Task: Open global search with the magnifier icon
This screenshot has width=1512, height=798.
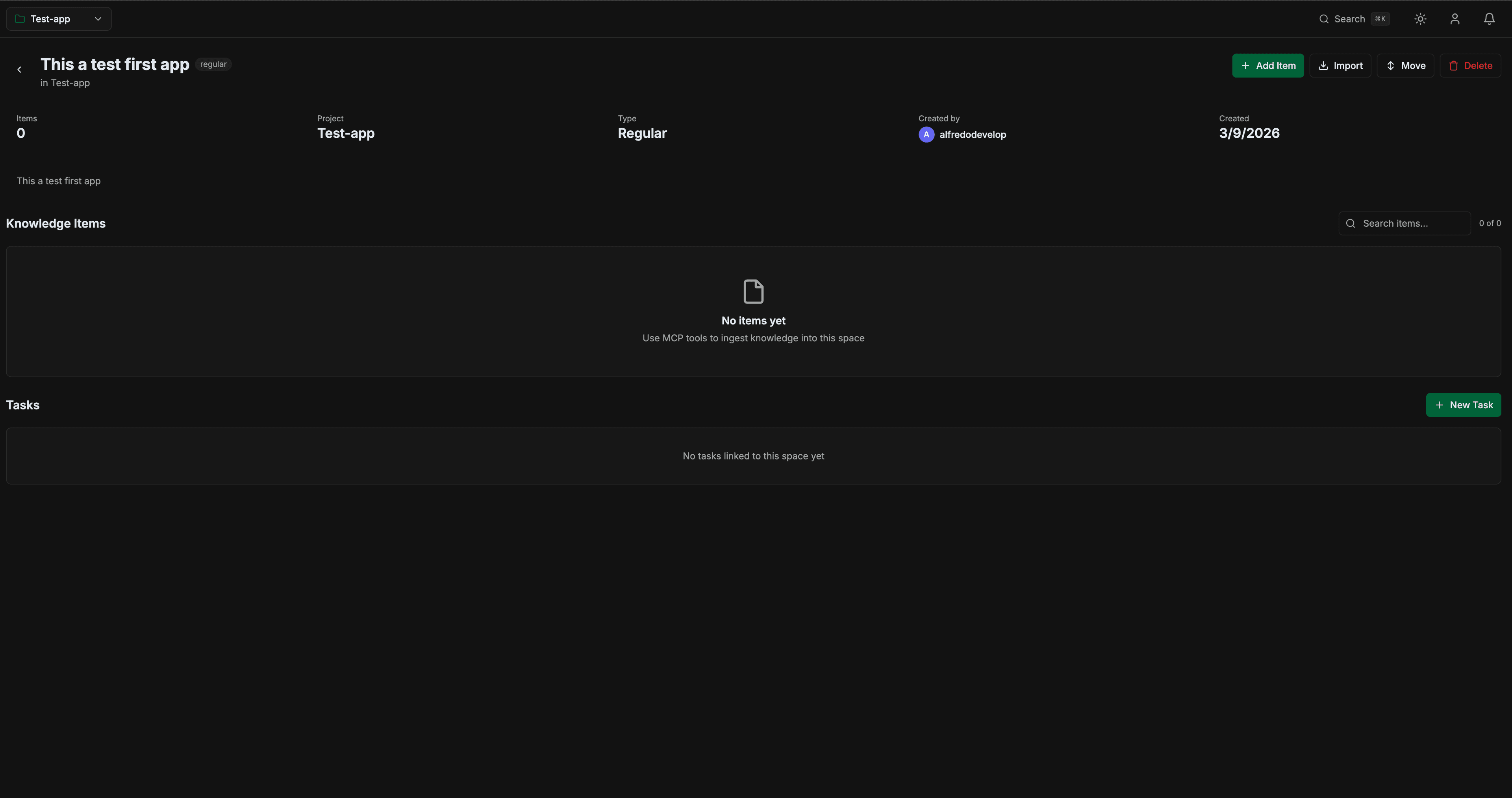Action: click(x=1324, y=18)
